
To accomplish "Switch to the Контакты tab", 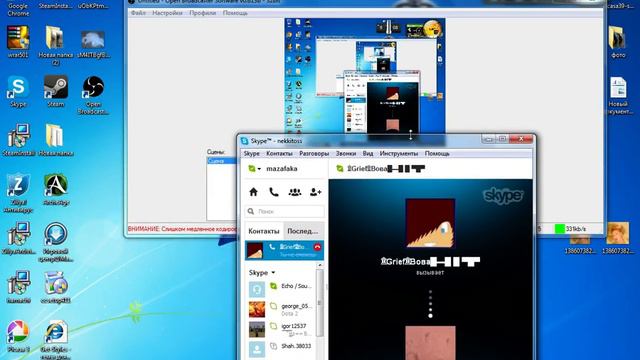I will coord(264,231).
